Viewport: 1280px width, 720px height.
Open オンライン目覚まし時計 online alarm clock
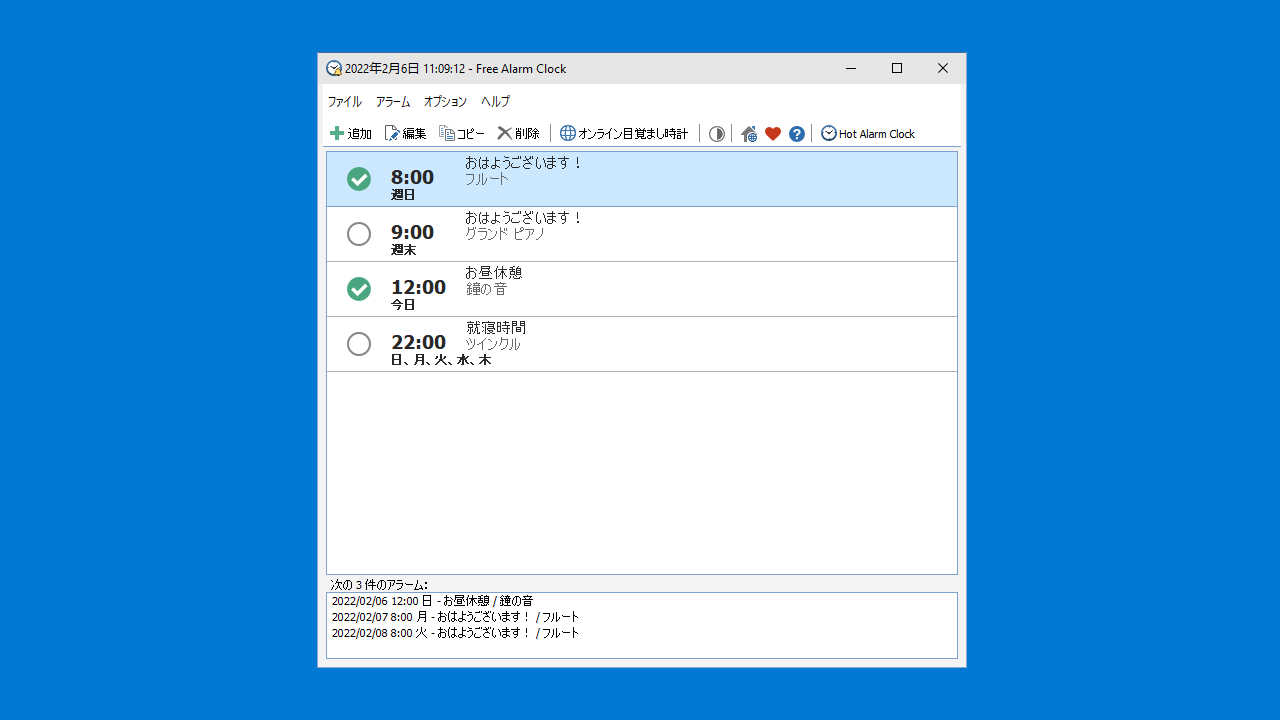pyautogui.click(x=624, y=133)
